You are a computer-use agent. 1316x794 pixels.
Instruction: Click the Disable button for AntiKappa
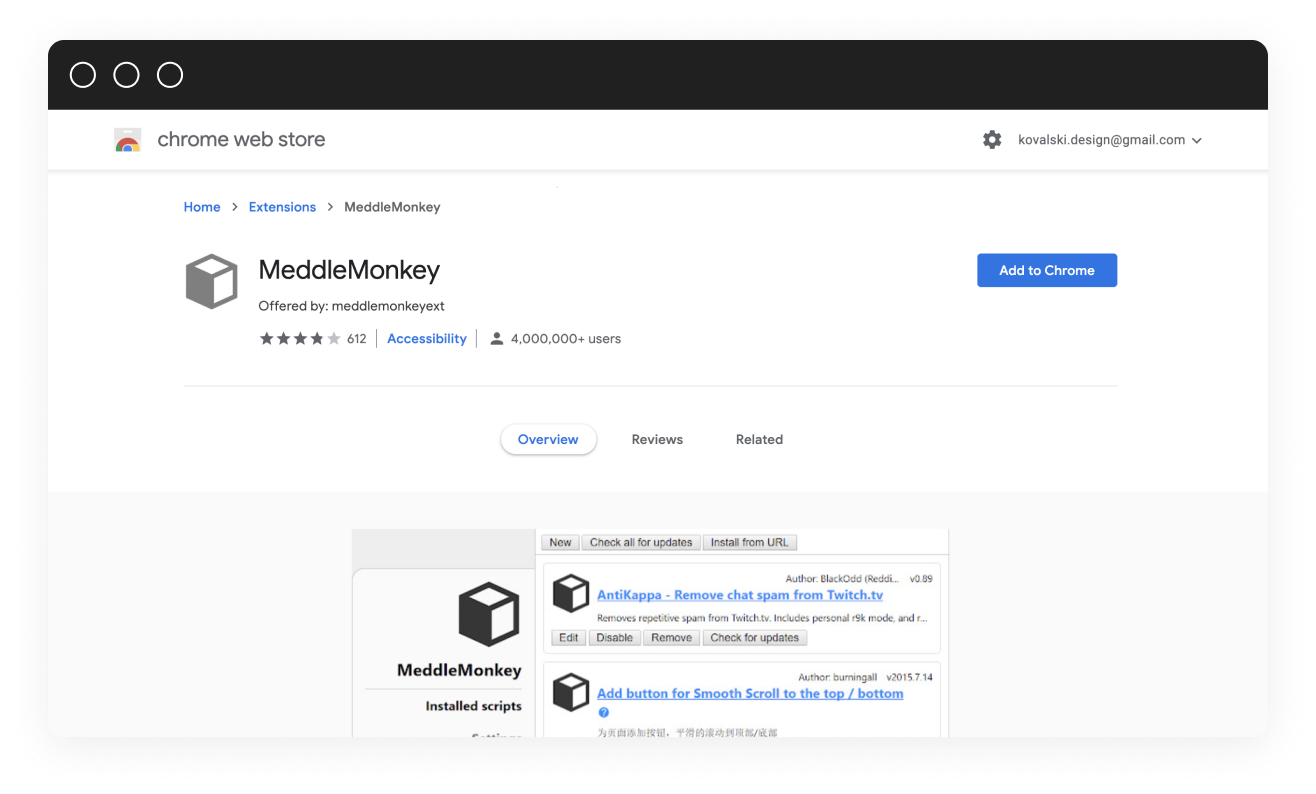(615, 638)
